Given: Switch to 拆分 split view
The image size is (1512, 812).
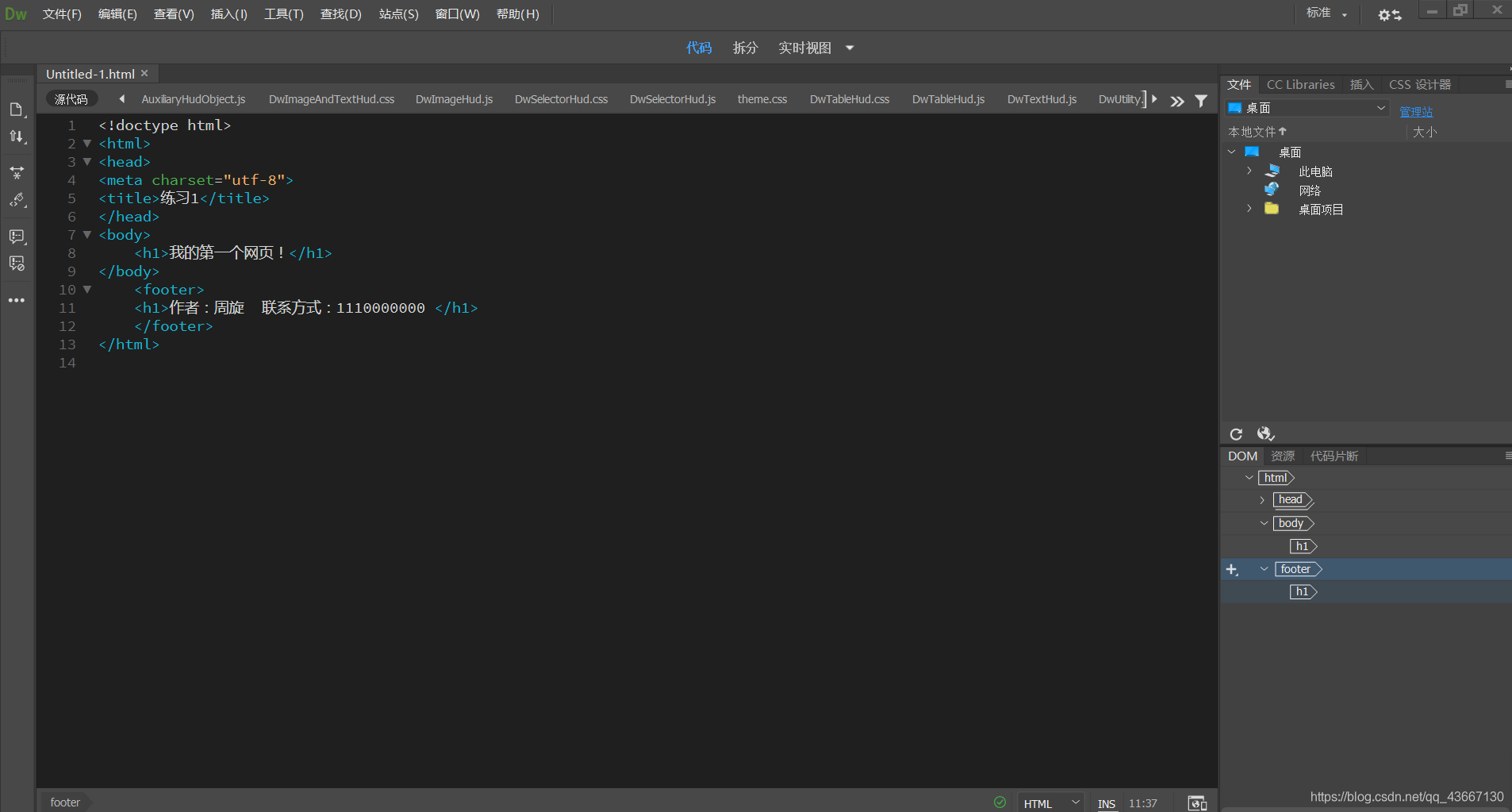Looking at the screenshot, I should click(746, 48).
